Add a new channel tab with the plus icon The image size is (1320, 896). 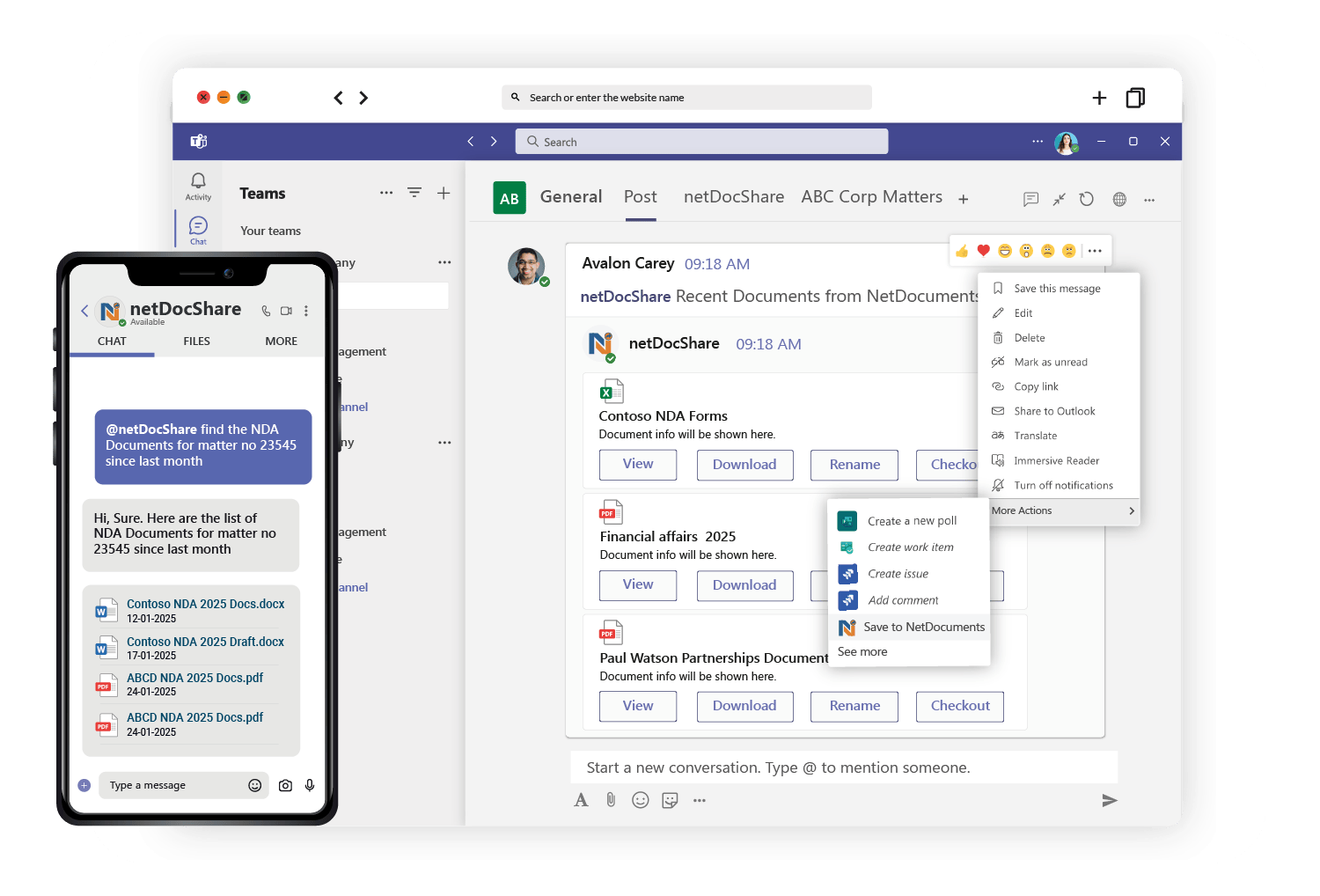(964, 200)
